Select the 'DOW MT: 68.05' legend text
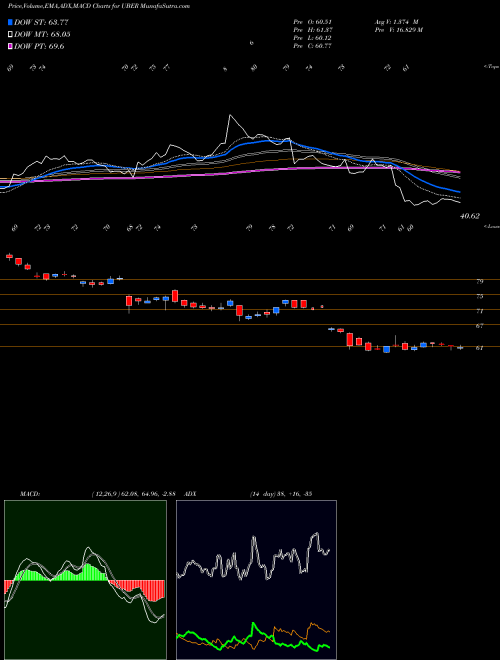The width and height of the screenshot is (500, 660). tap(42, 35)
